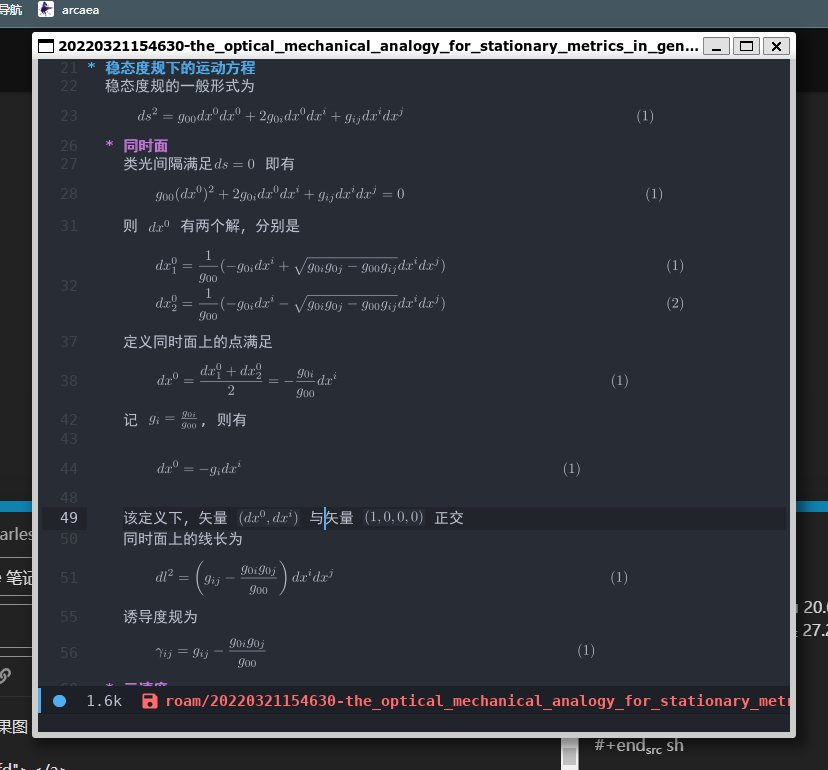The width and height of the screenshot is (828, 770).
Task: Click the 1.6k buffer size indicator
Action: 104,701
